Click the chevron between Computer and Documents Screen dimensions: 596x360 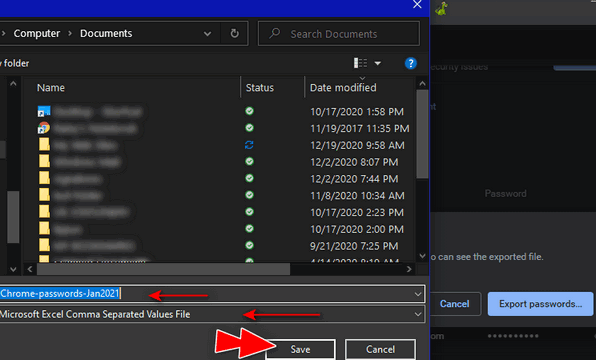click(x=70, y=33)
